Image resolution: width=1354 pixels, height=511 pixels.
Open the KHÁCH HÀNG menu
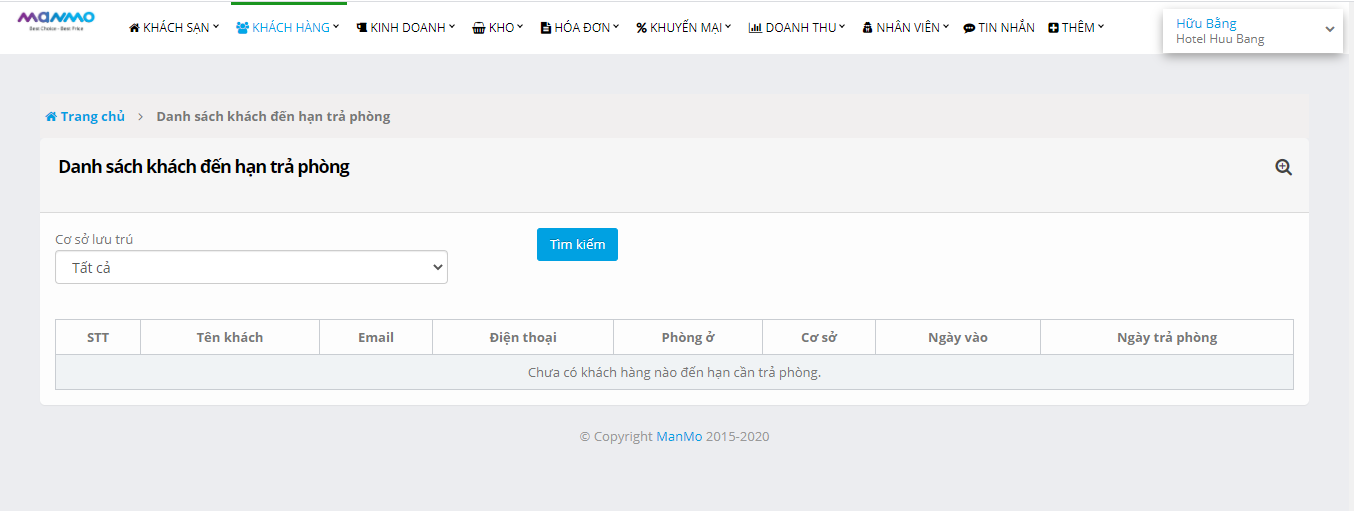click(x=288, y=28)
